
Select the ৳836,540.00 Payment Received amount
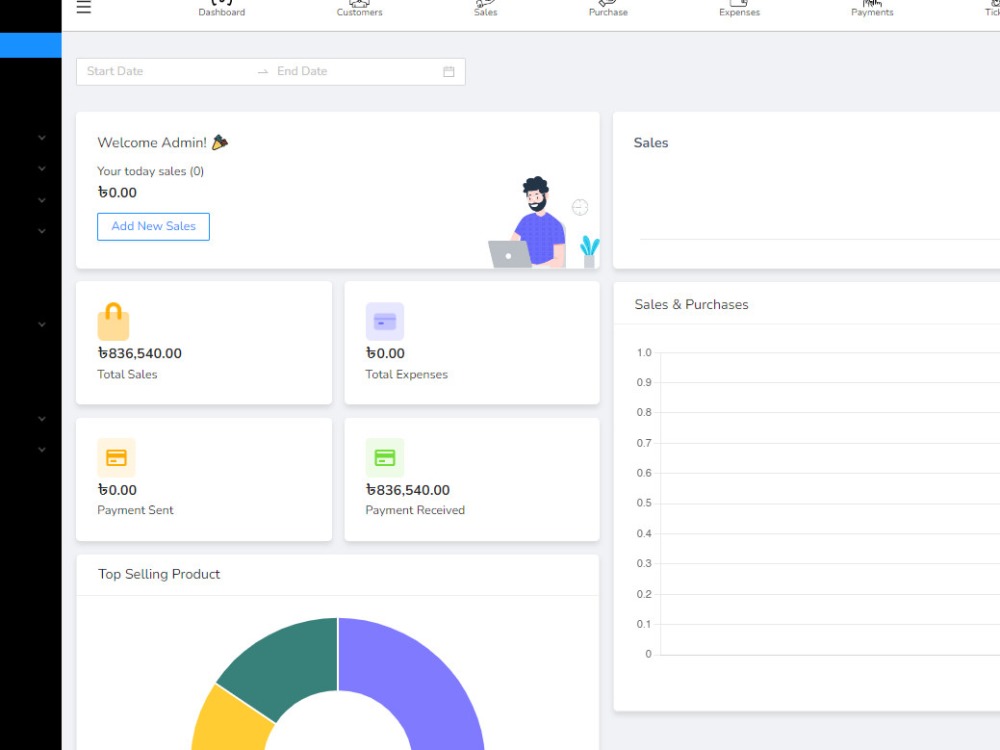408,490
